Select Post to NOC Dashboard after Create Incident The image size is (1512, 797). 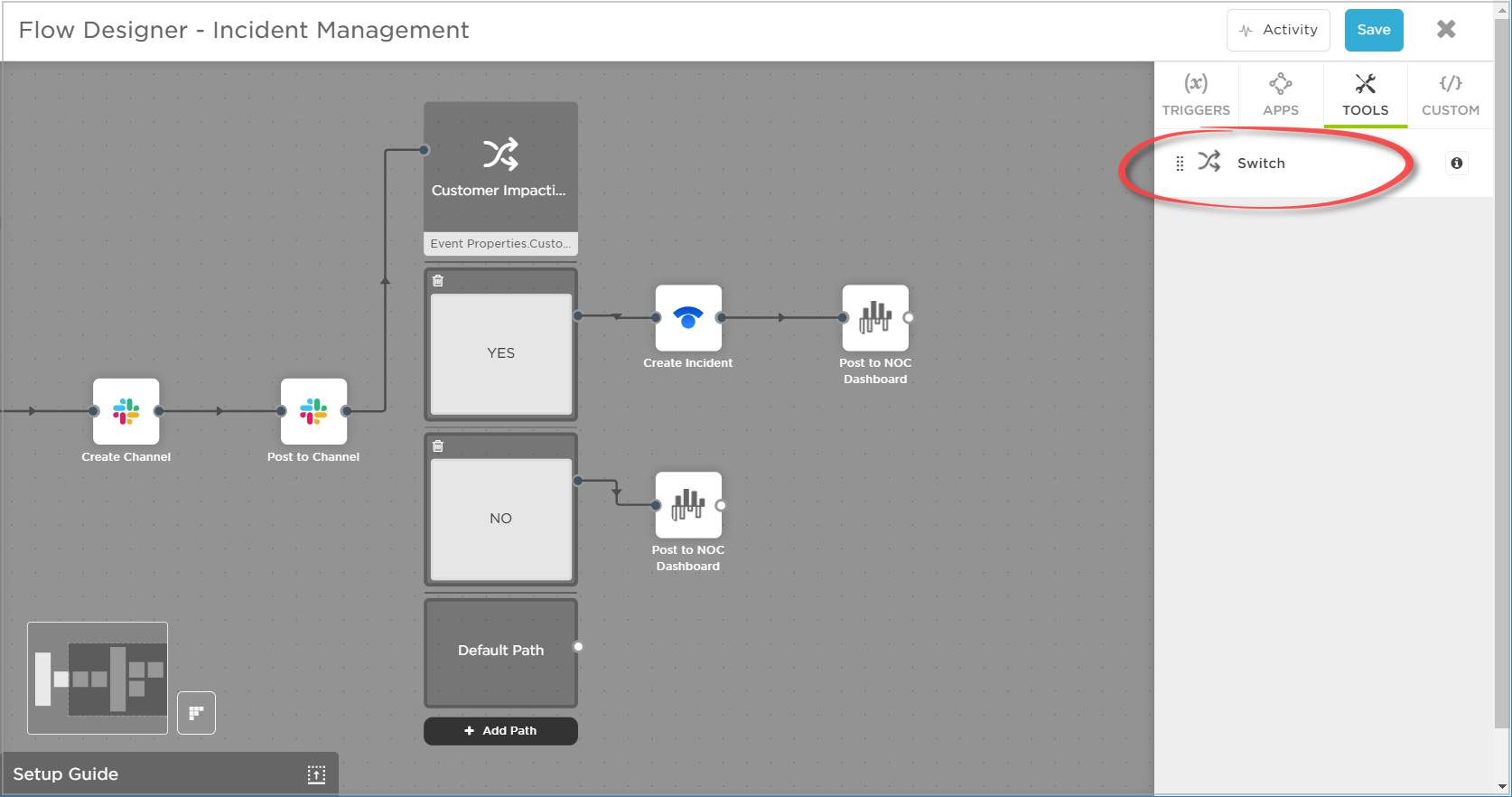875,318
